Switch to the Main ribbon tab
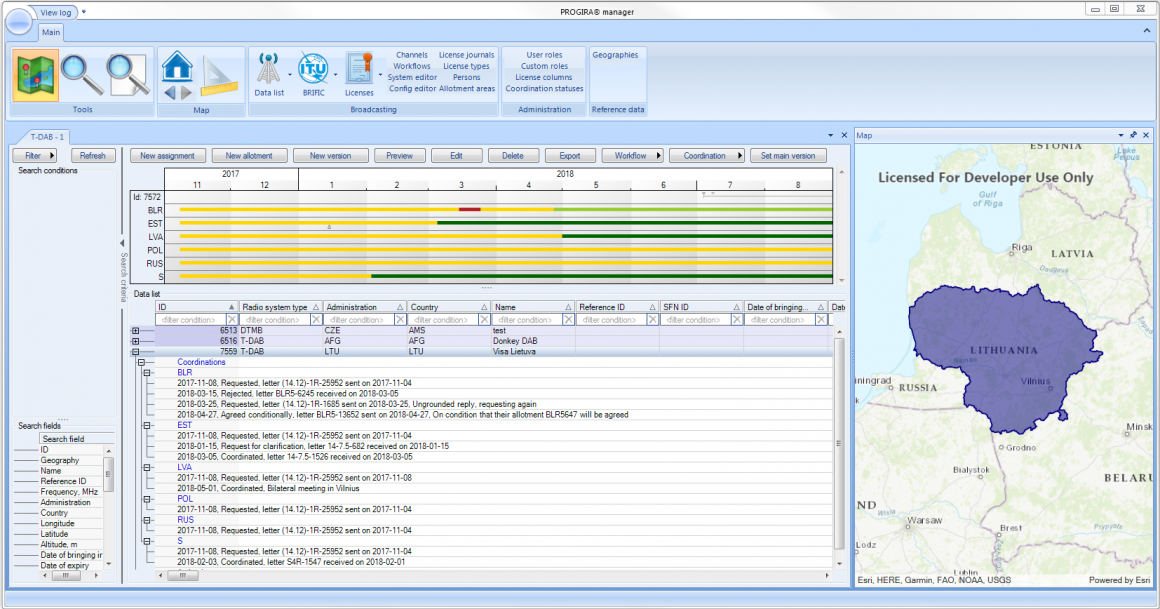 [x=51, y=32]
